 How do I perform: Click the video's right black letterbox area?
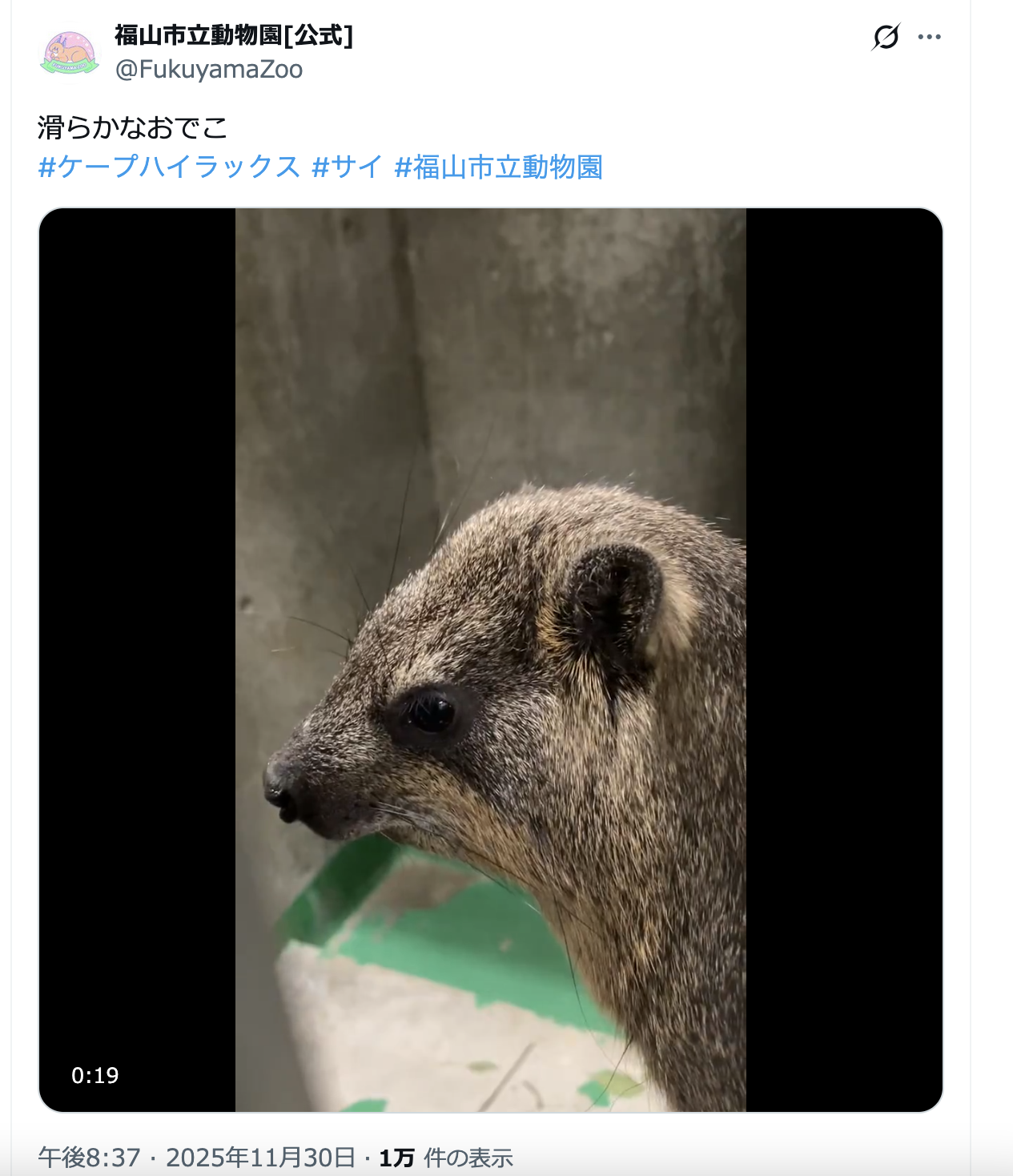[844, 660]
